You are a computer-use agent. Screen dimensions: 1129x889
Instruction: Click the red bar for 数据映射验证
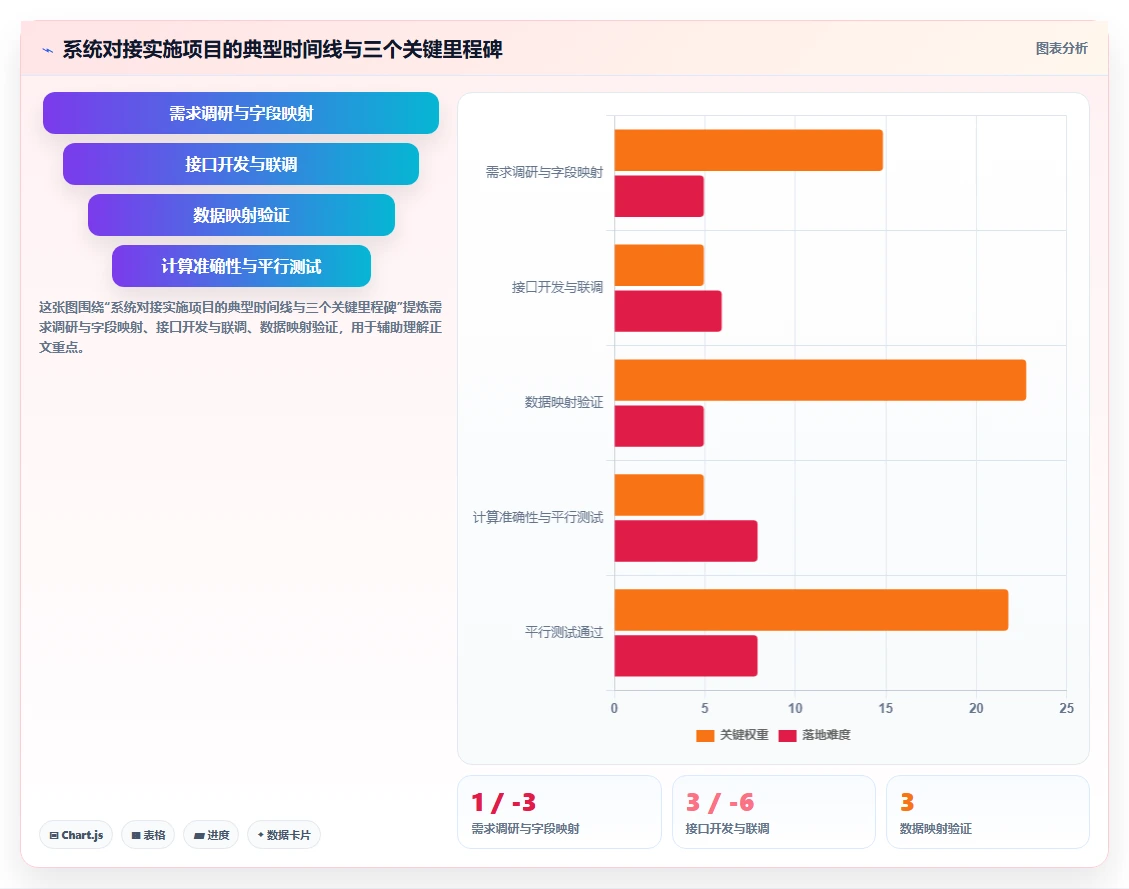659,426
